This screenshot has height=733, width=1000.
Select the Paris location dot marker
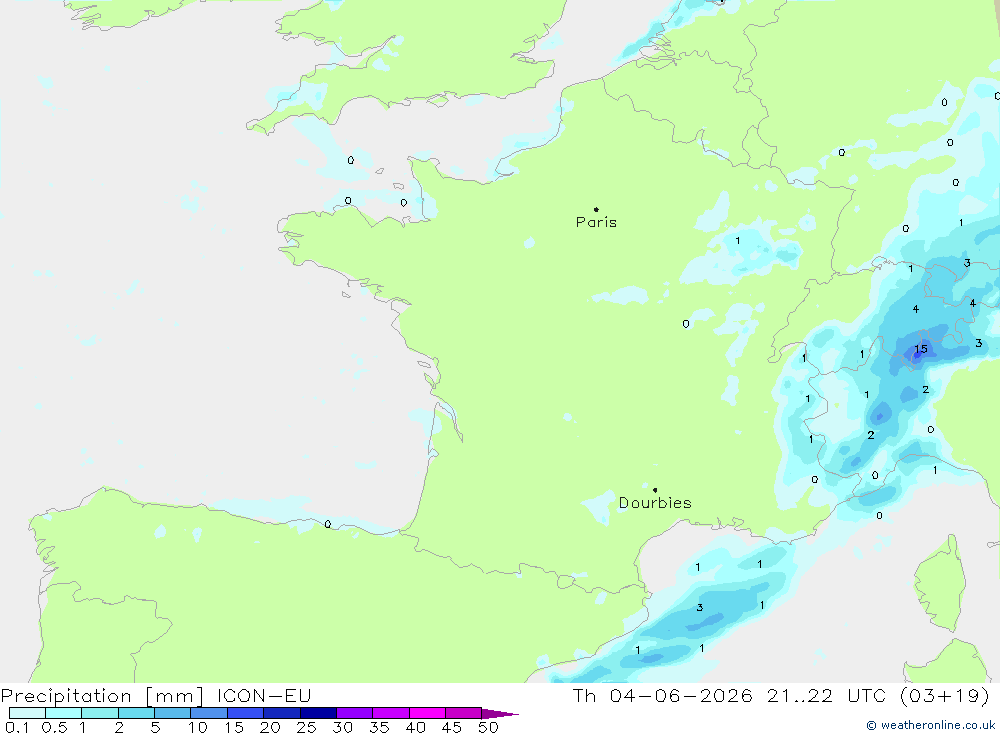(596, 209)
